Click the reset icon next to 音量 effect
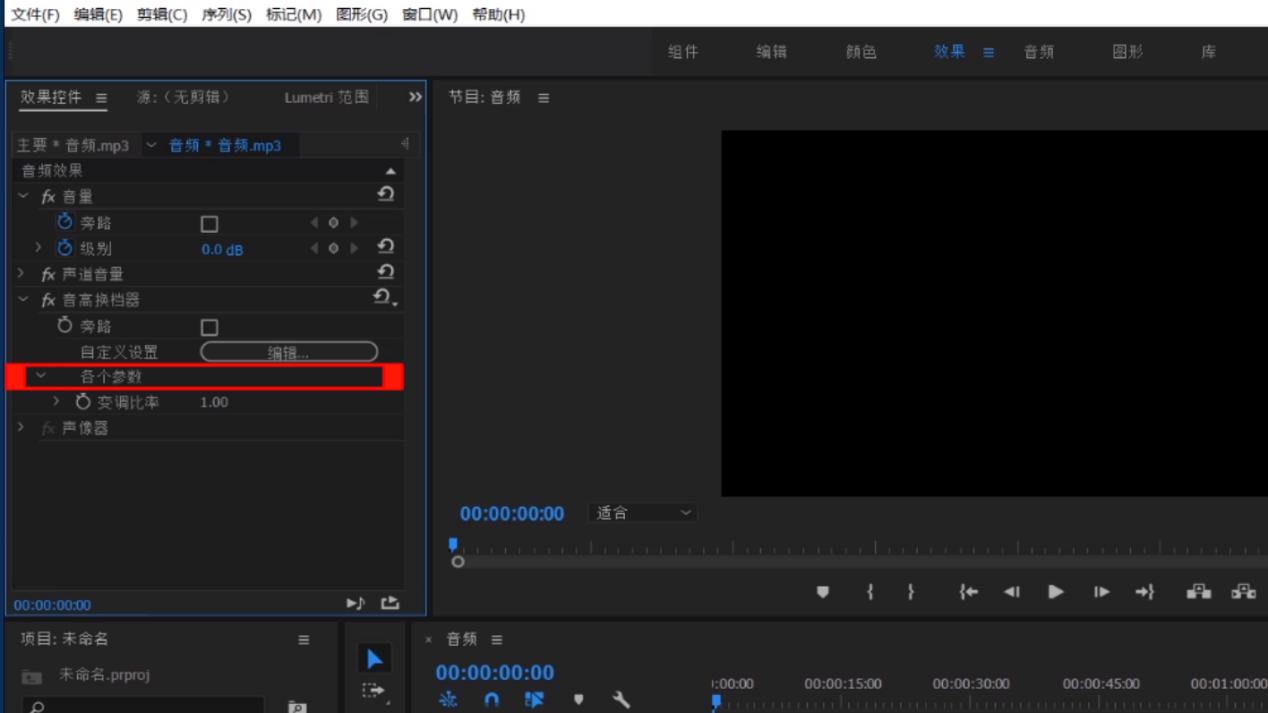 (386, 195)
